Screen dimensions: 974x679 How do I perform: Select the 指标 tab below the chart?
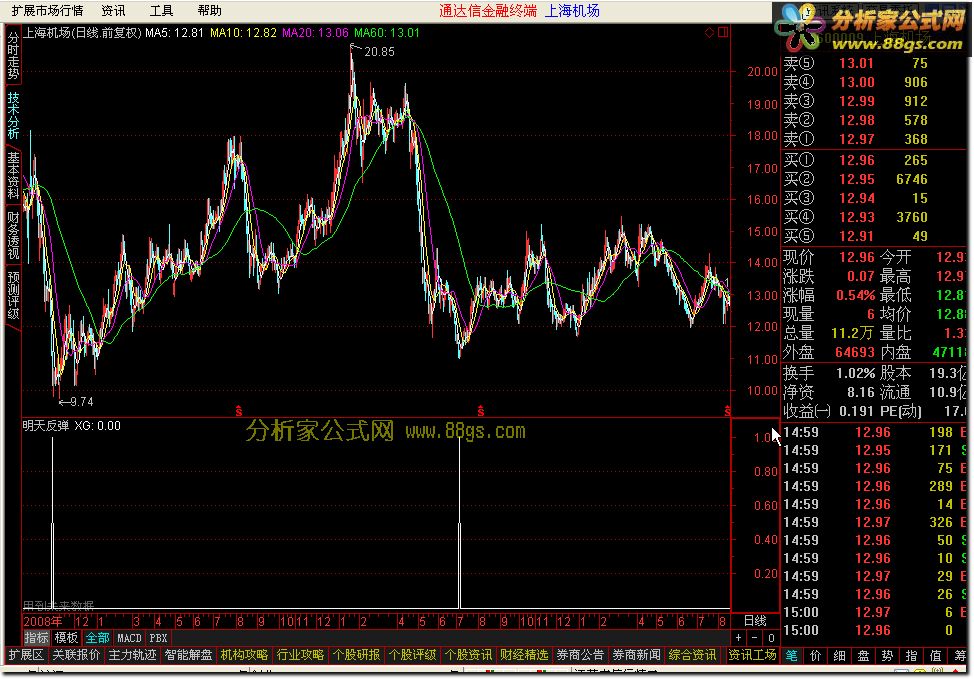[x=36, y=638]
